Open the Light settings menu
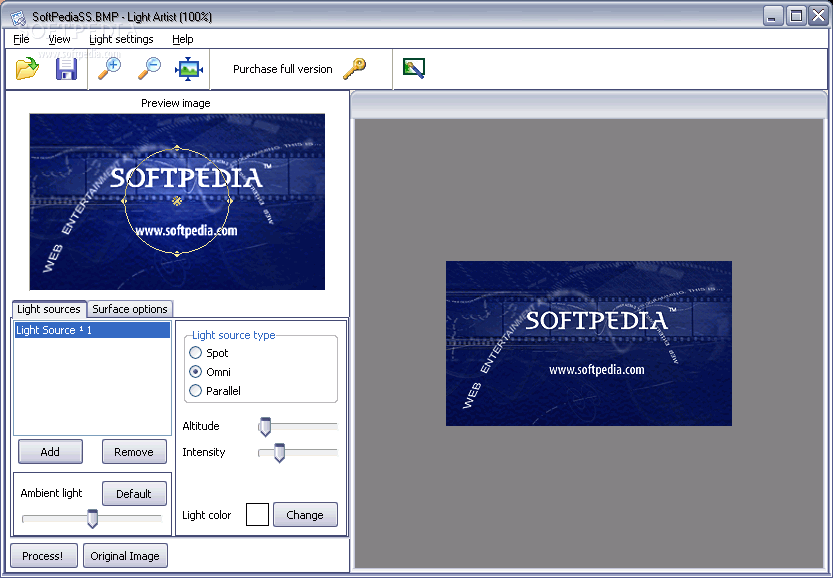This screenshot has width=833, height=578. [121, 39]
